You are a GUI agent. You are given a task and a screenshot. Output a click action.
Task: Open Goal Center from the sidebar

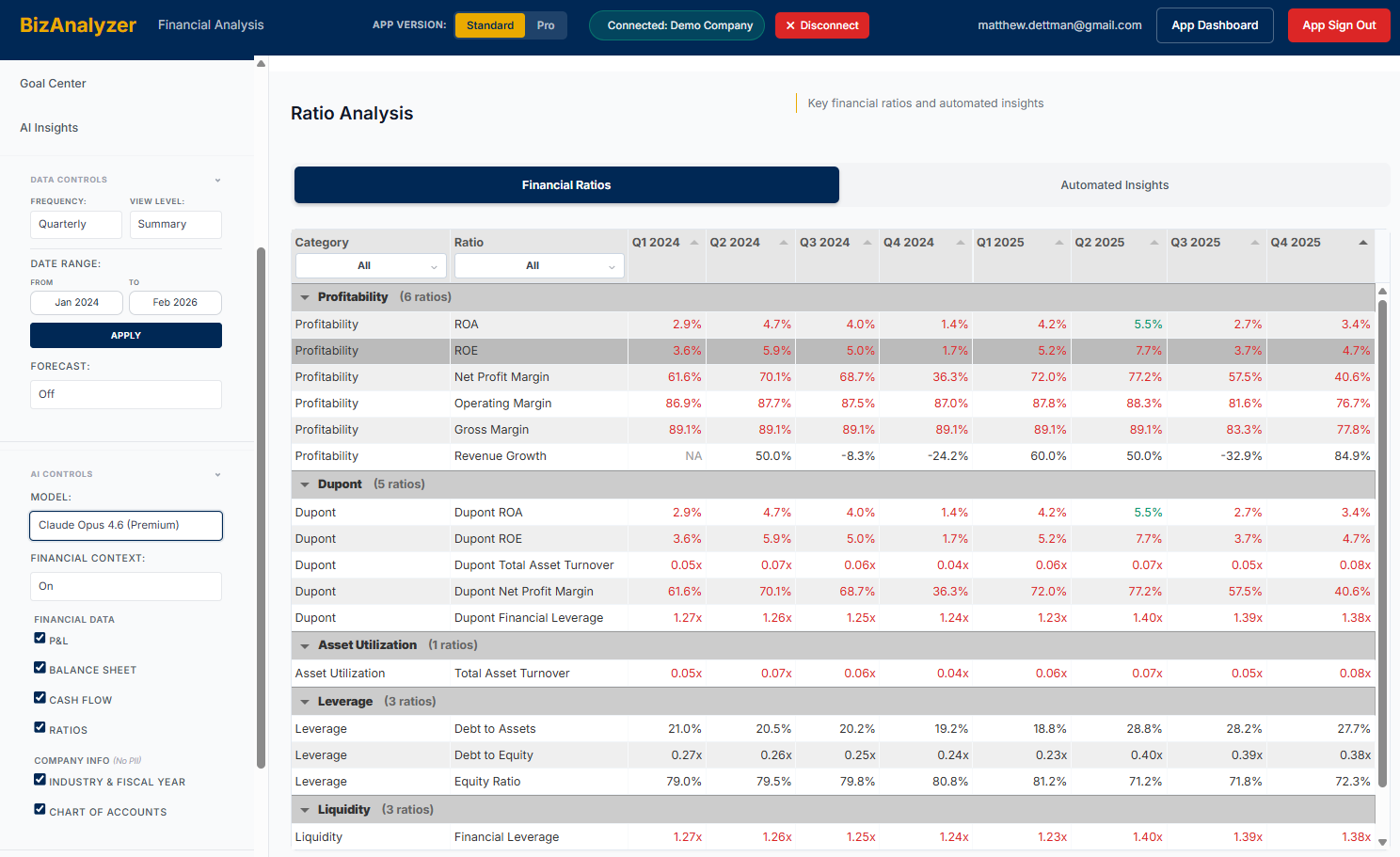[x=53, y=84]
